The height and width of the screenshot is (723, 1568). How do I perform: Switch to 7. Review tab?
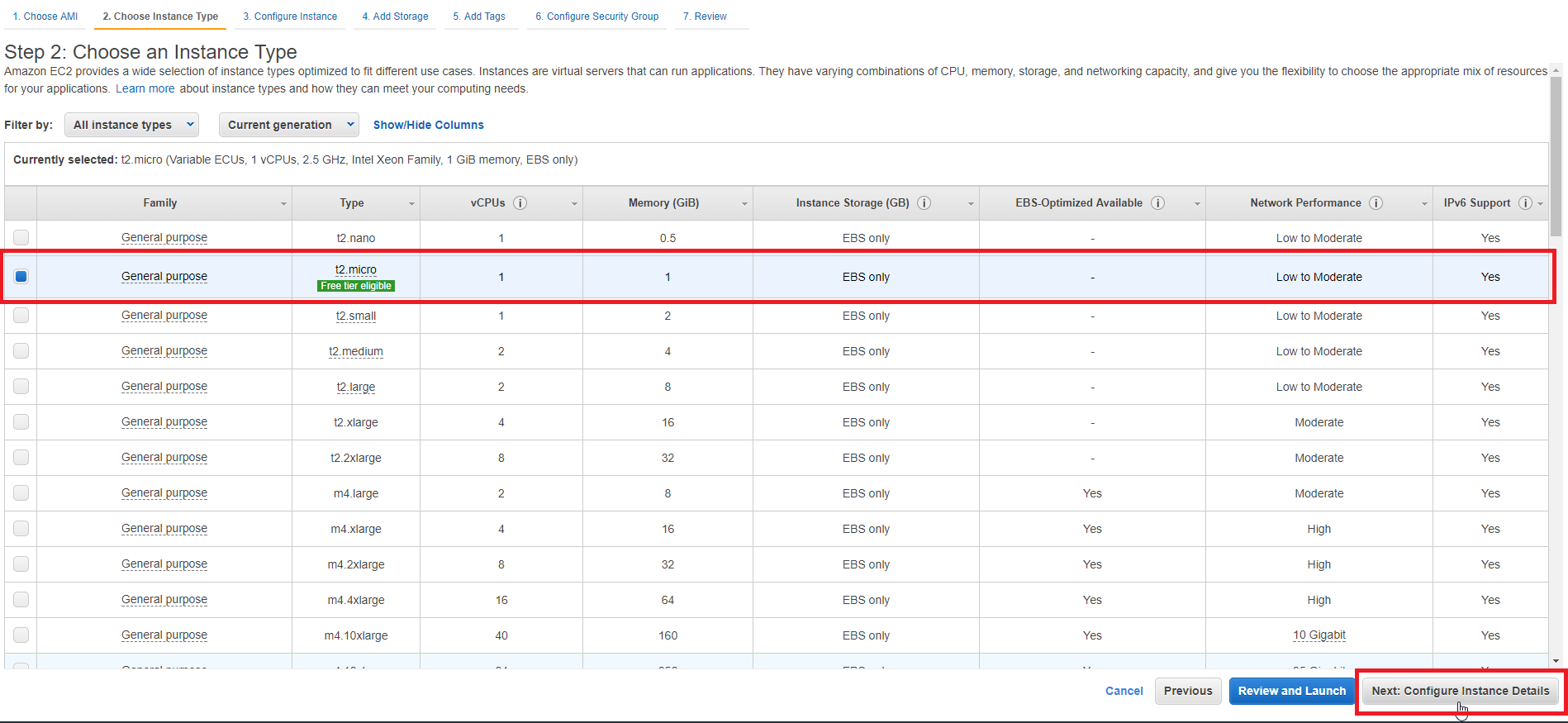(705, 17)
